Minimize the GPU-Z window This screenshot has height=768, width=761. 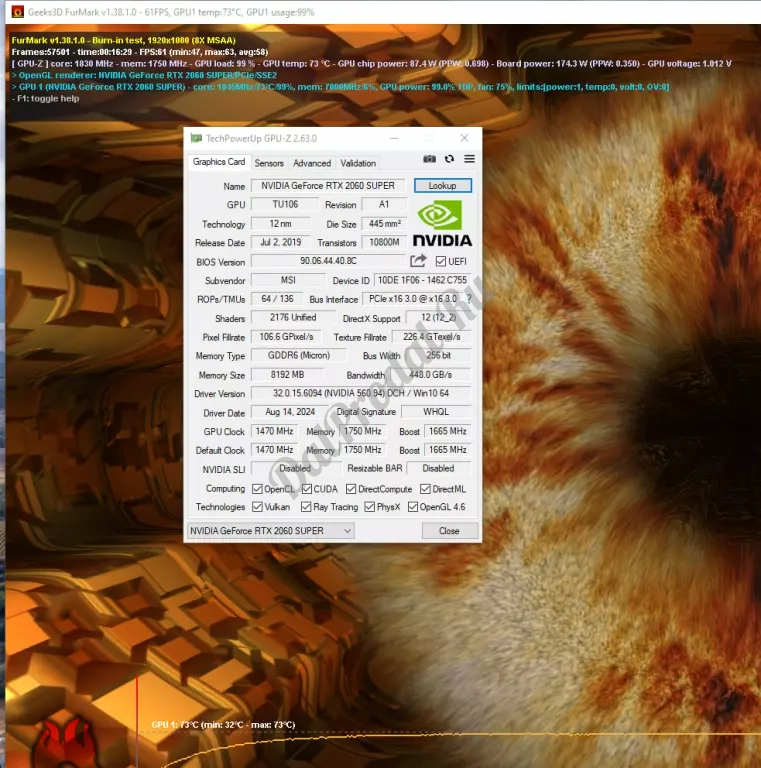394,138
